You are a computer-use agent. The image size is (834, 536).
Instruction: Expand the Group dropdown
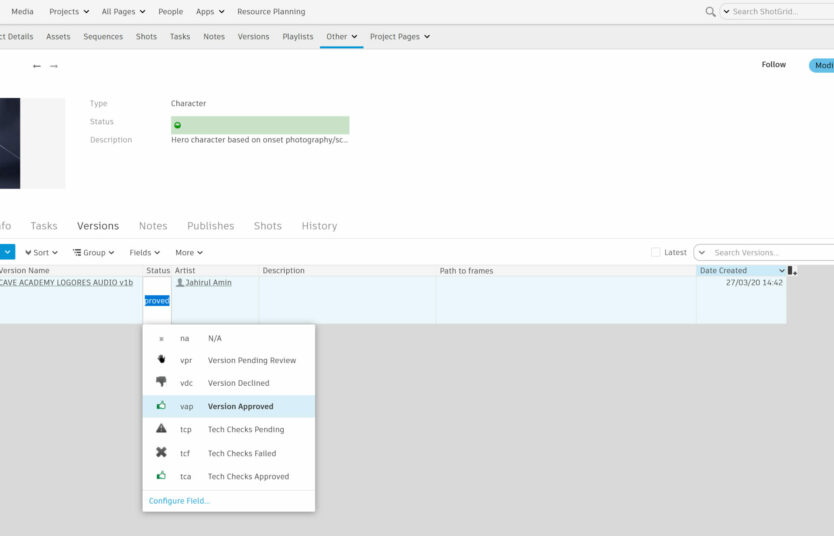(94, 253)
